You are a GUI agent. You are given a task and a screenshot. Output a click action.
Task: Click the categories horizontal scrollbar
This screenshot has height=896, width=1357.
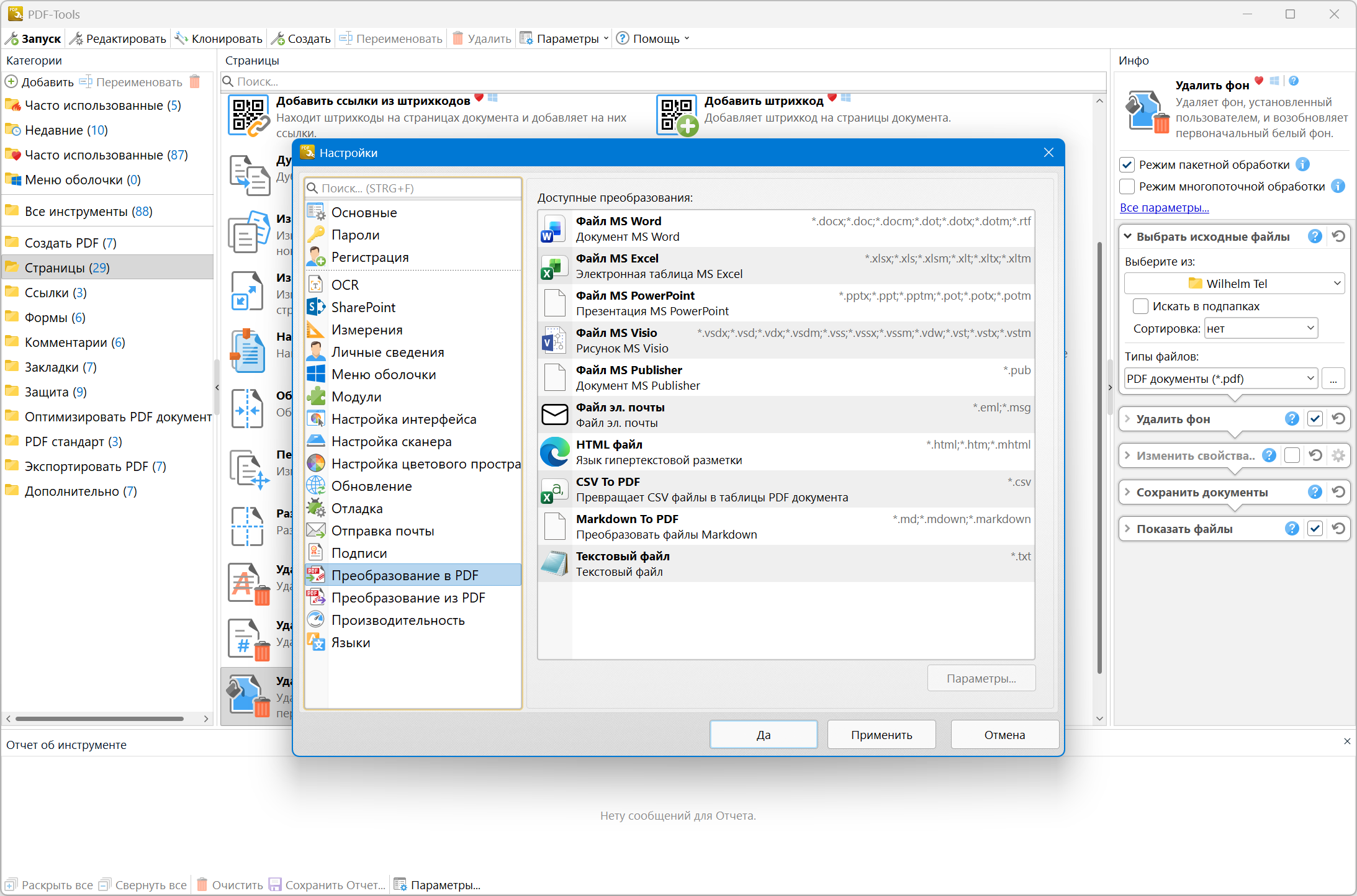tap(99, 719)
